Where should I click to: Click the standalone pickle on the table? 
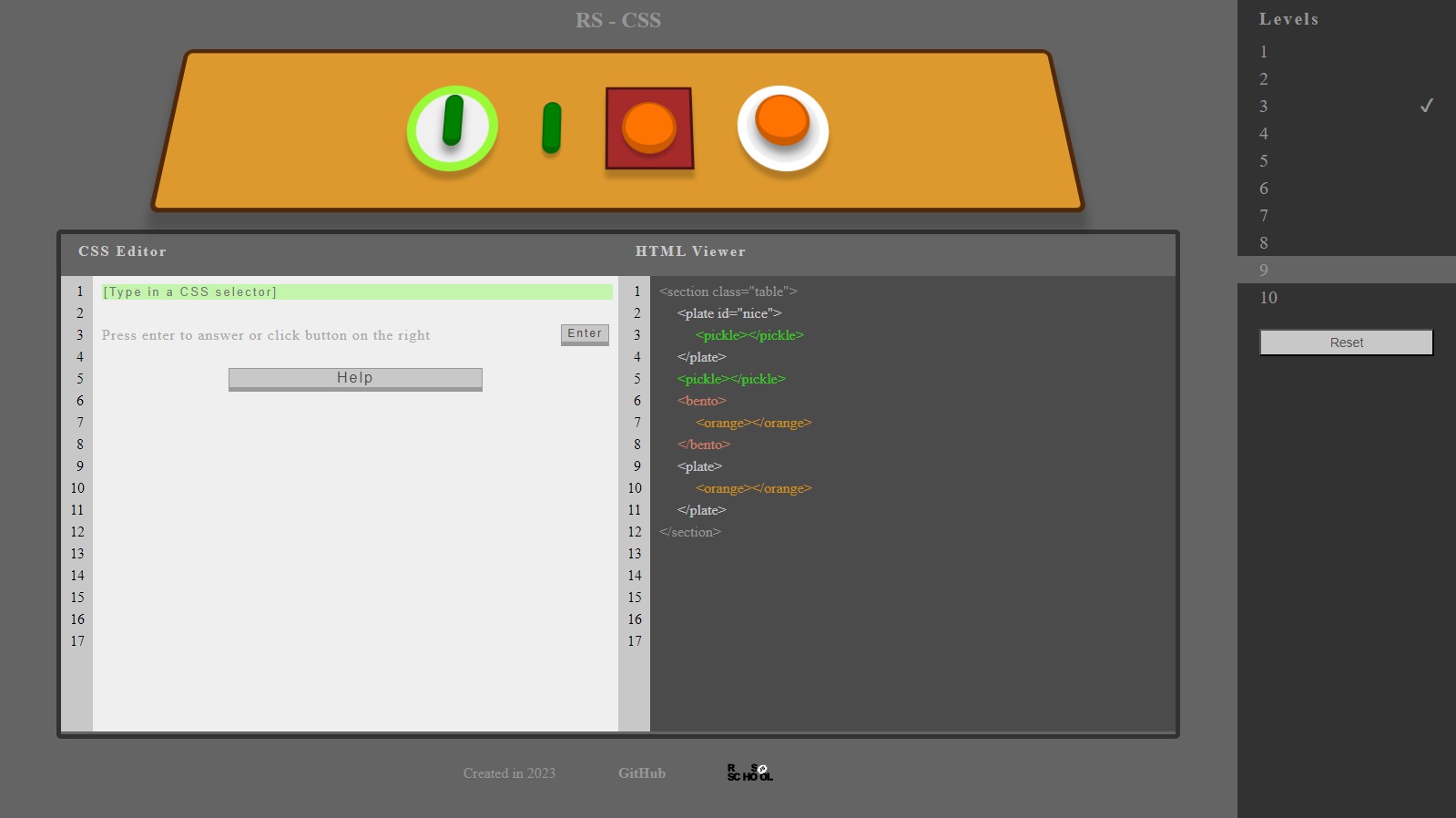click(551, 128)
